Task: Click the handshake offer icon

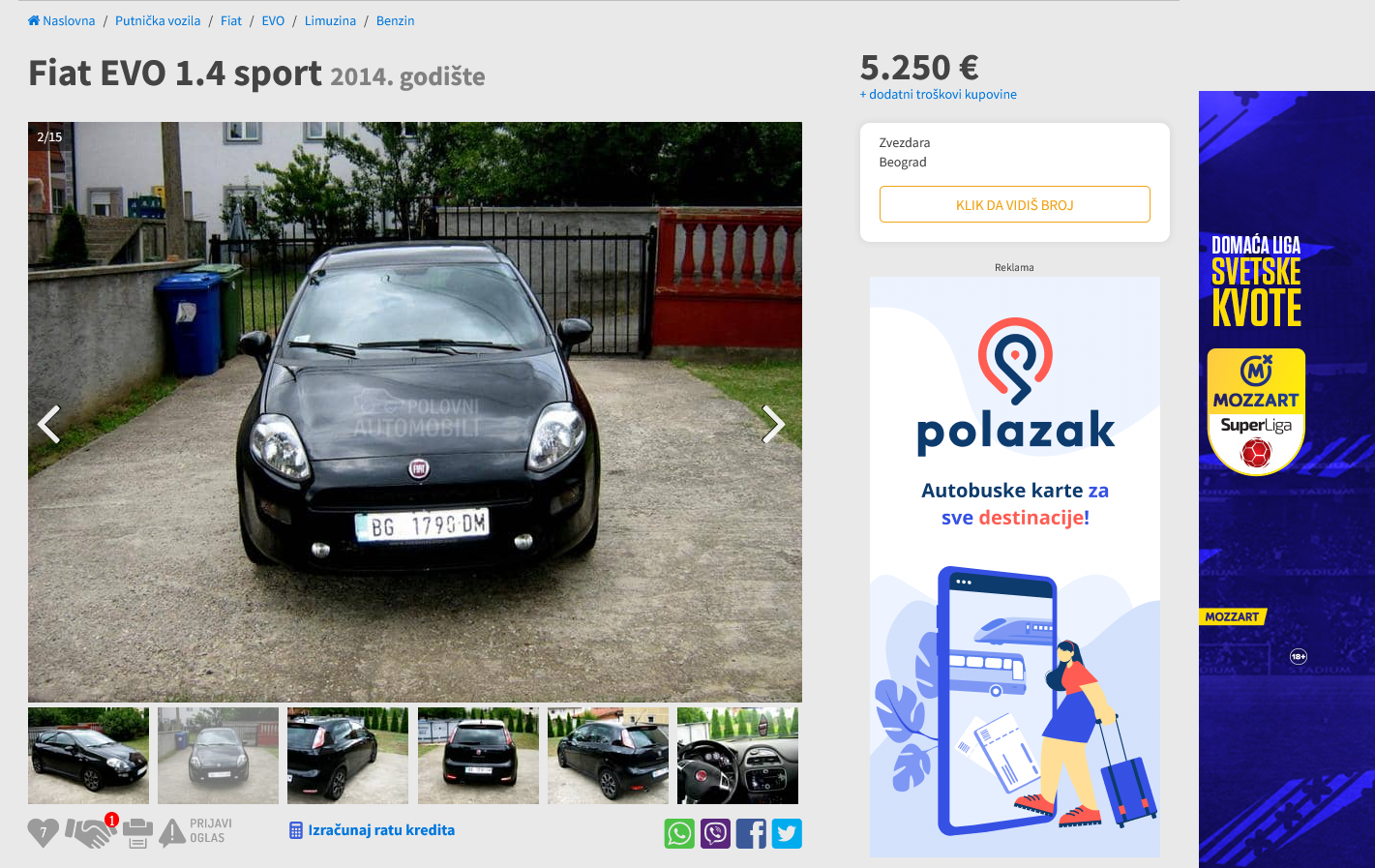Action: pos(89,832)
